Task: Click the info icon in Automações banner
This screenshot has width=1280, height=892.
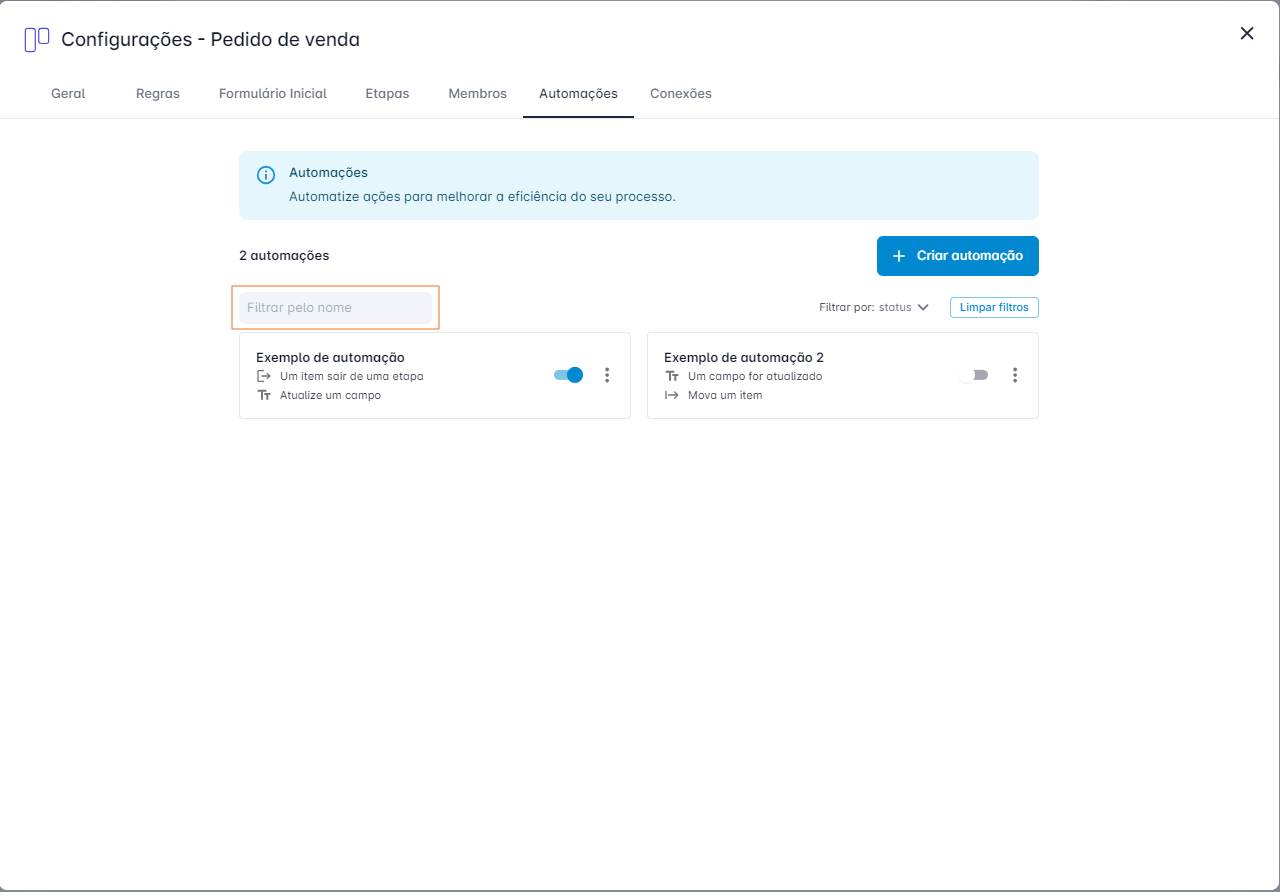Action: [x=266, y=175]
